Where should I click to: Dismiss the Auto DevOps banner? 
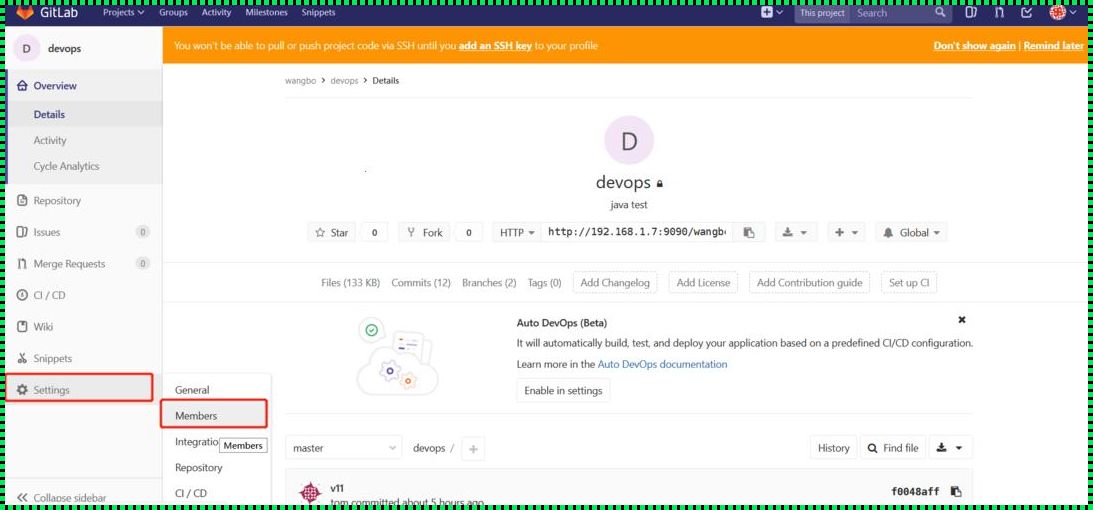[x=962, y=320]
